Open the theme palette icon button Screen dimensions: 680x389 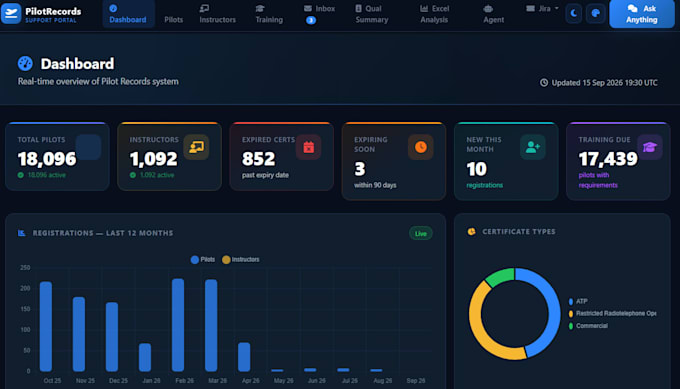595,14
